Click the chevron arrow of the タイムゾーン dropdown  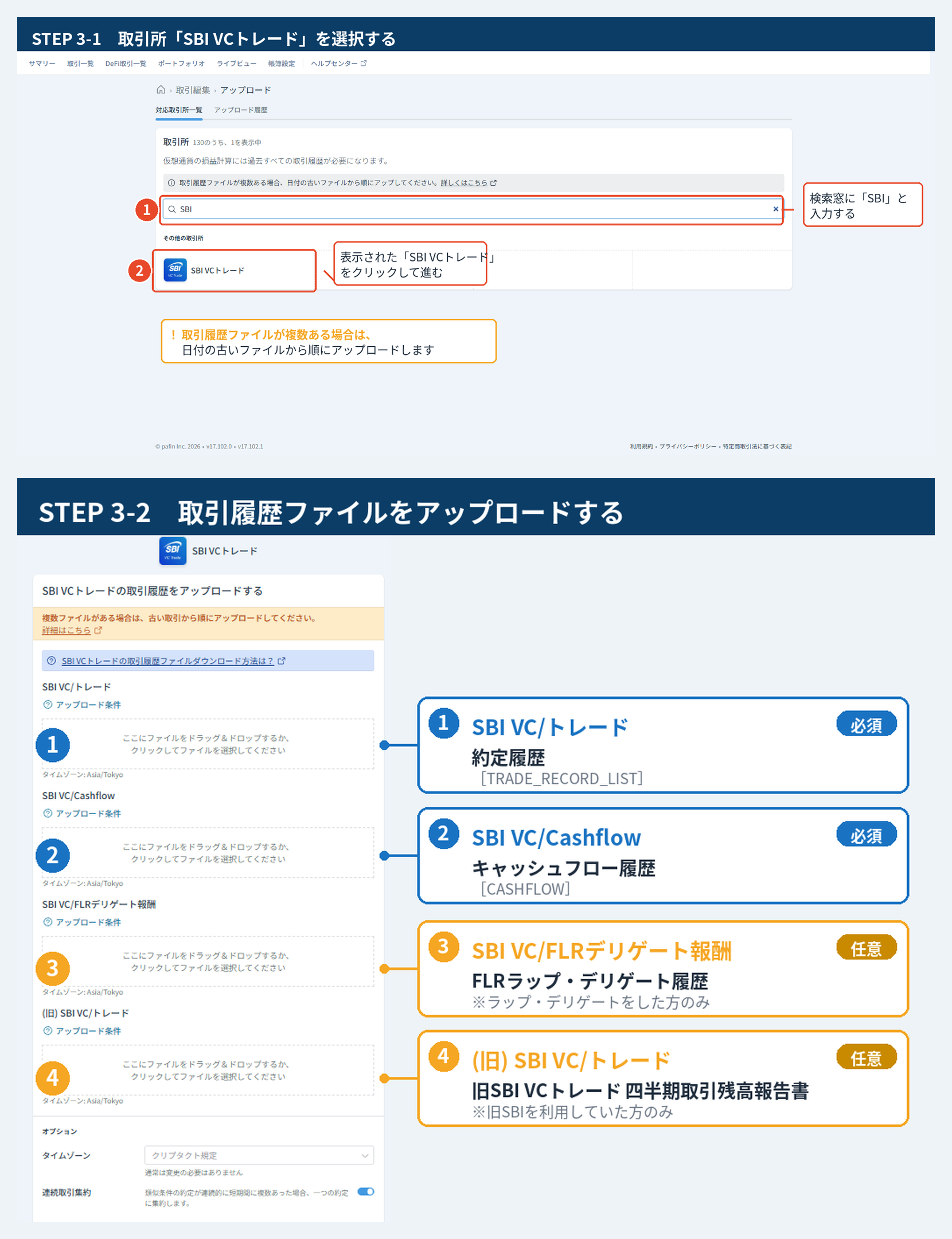point(365,1155)
